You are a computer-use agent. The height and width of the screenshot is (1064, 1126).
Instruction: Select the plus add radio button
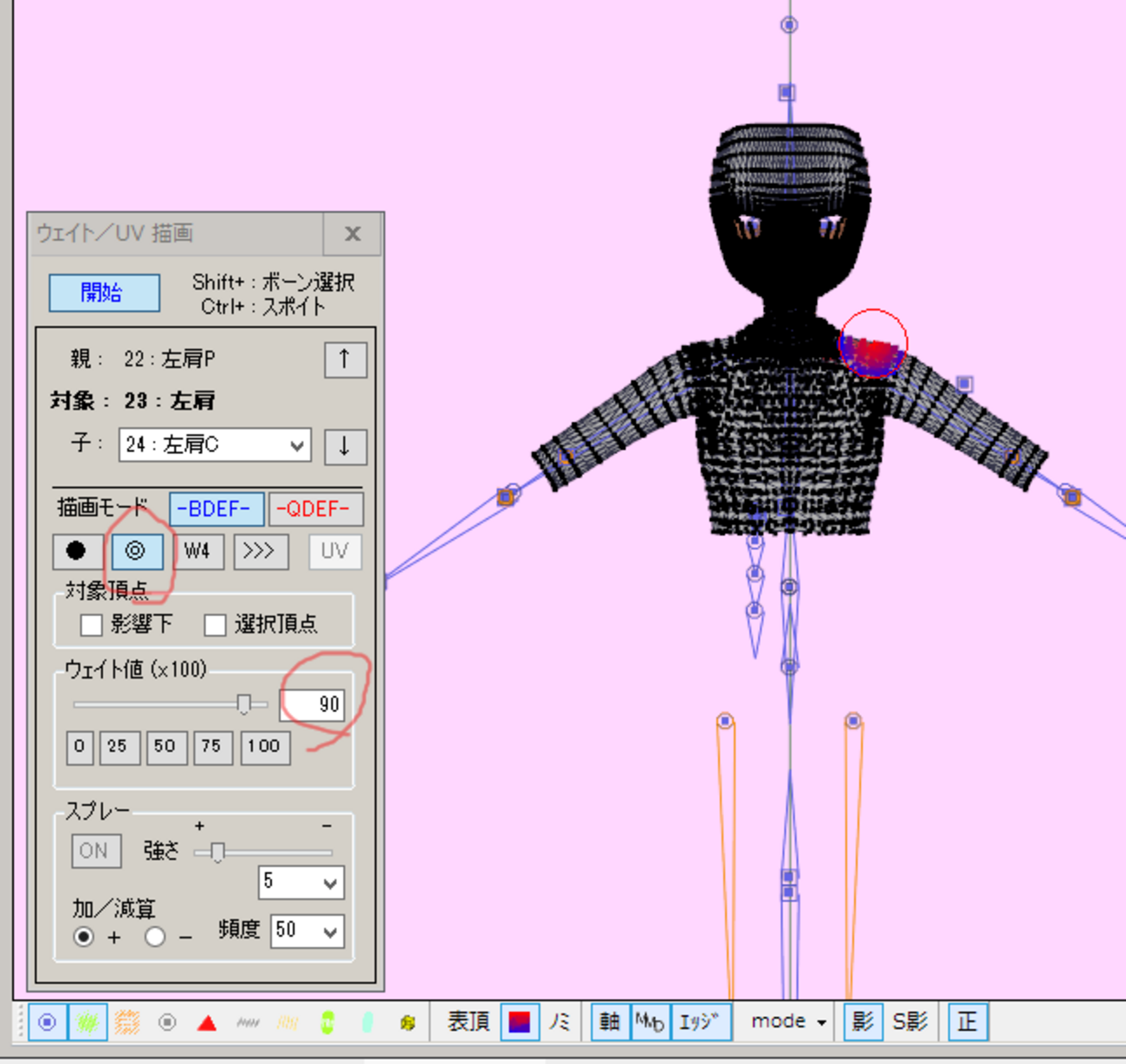click(83, 937)
